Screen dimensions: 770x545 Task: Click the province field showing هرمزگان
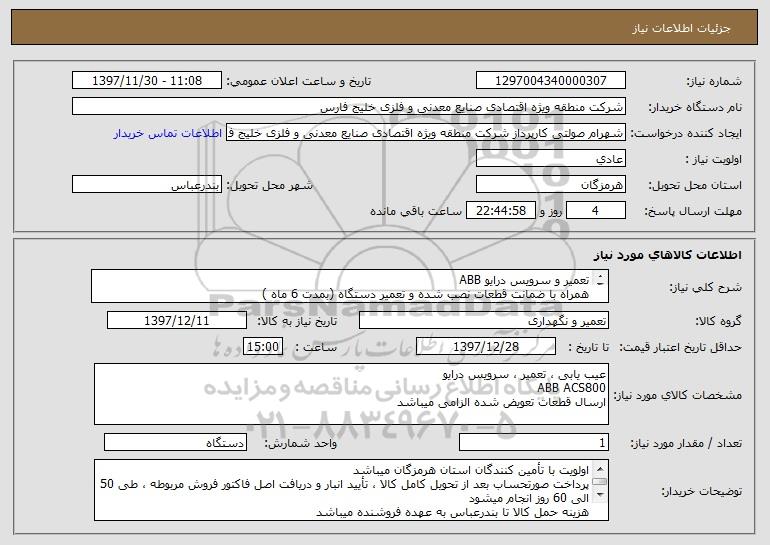(x=550, y=185)
